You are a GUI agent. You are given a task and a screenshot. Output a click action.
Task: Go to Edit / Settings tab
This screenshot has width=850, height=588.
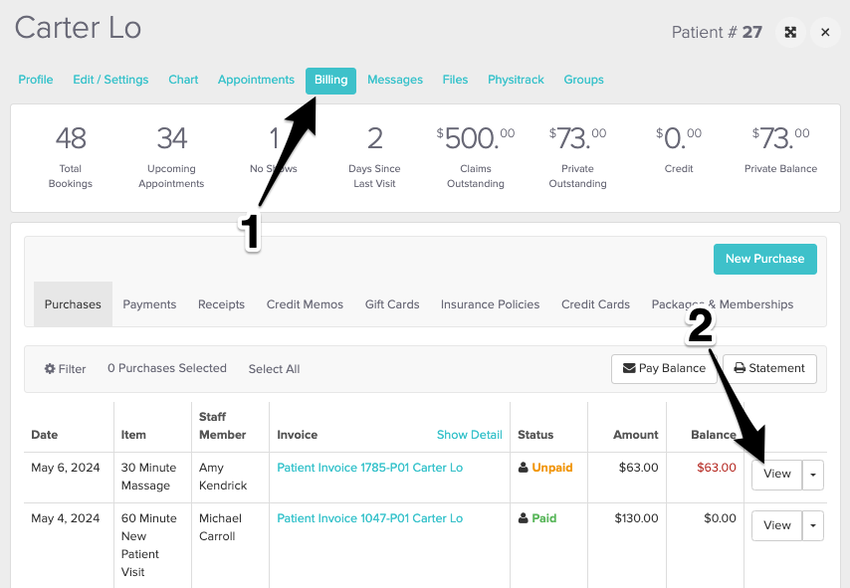click(111, 80)
